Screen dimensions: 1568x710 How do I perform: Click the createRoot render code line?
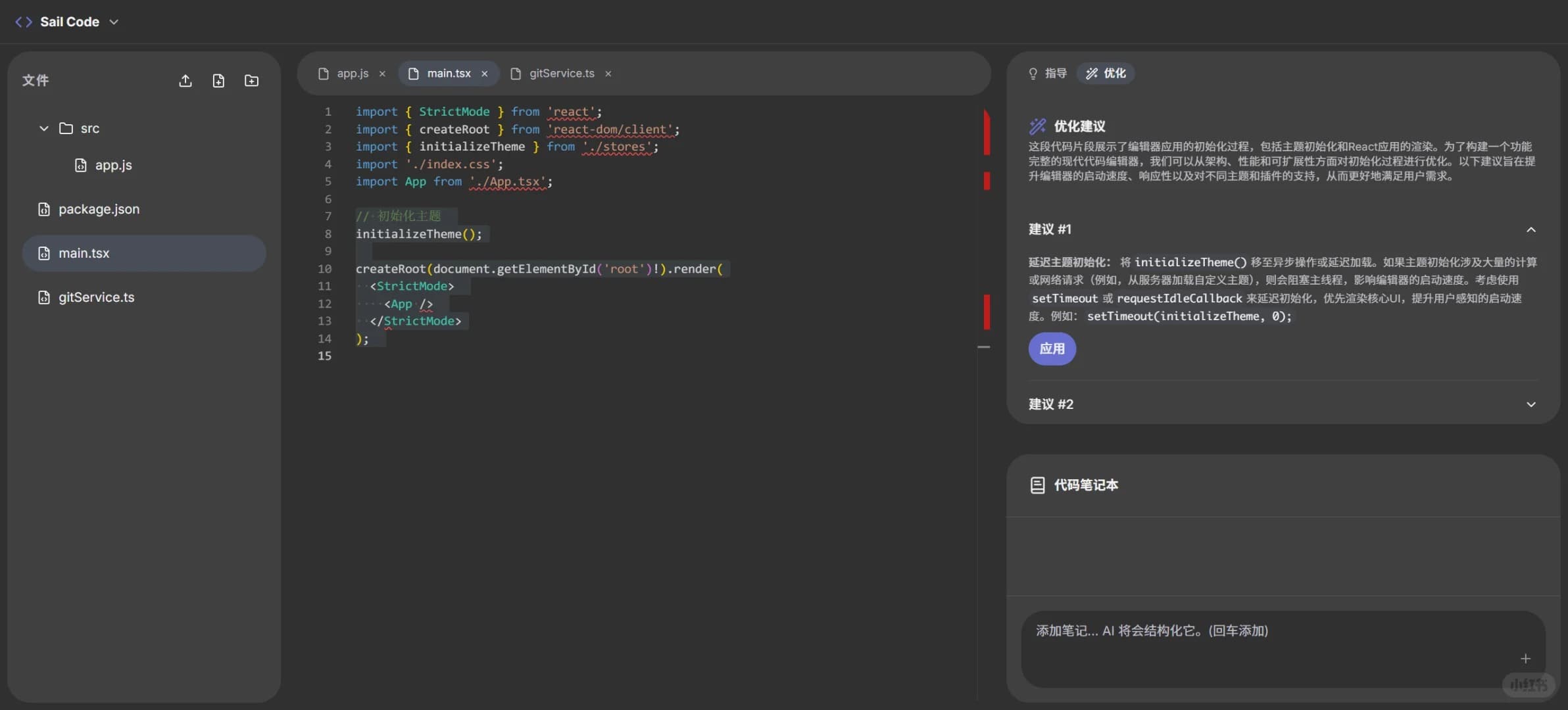[x=539, y=269]
